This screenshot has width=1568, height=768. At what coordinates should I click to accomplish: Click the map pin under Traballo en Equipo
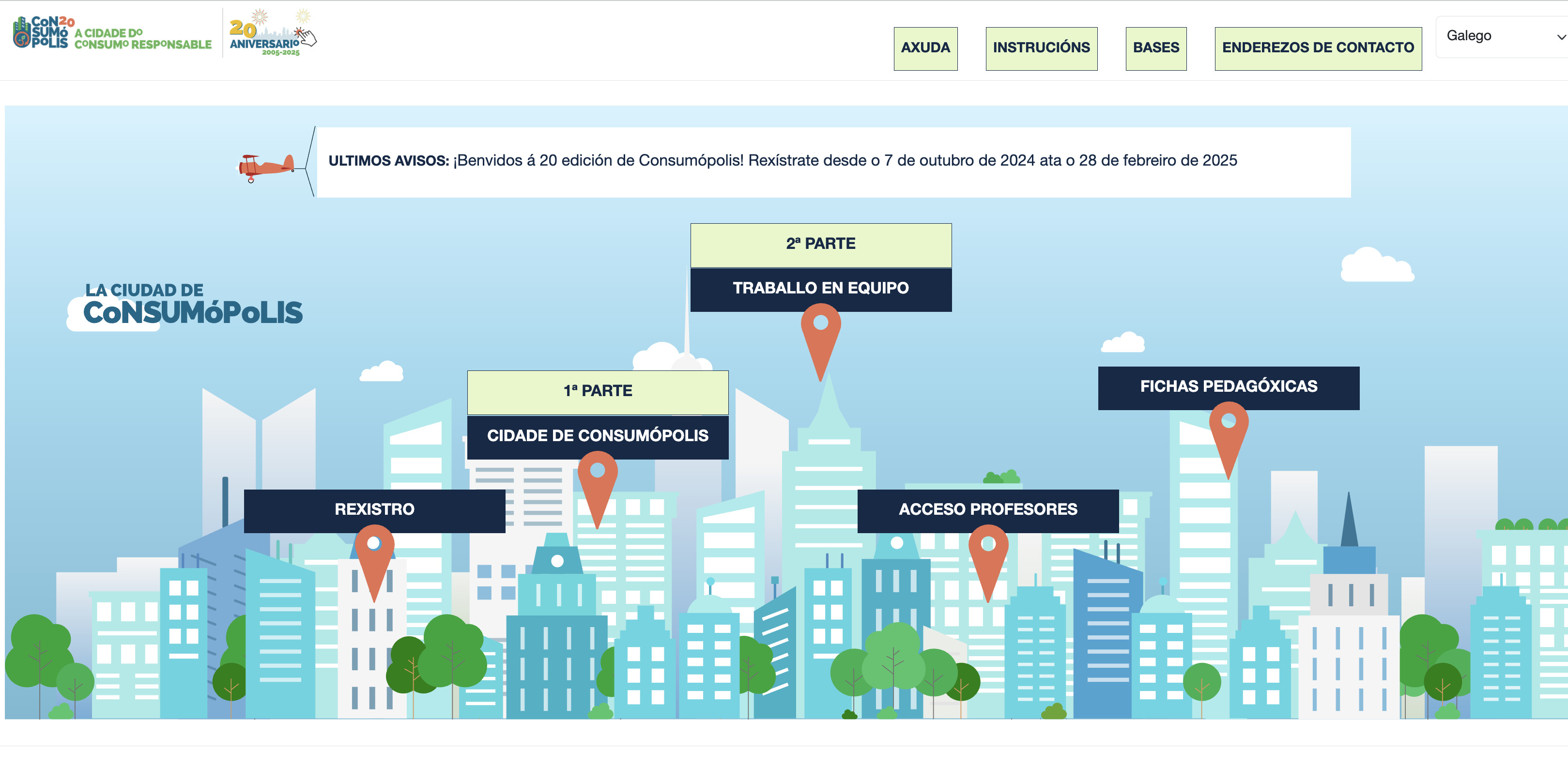820,342
